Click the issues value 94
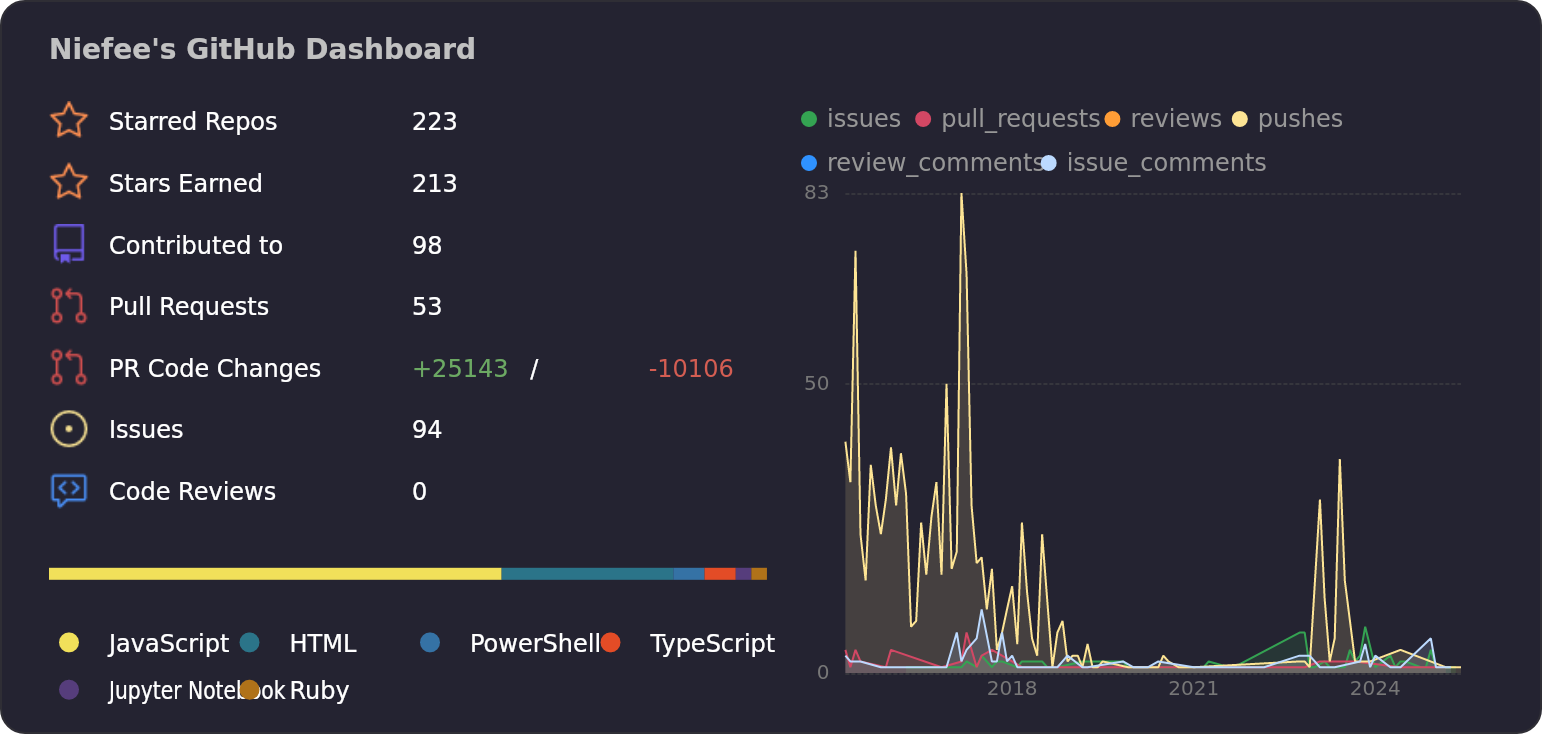This screenshot has height=734, width=1542. pyautogui.click(x=427, y=430)
